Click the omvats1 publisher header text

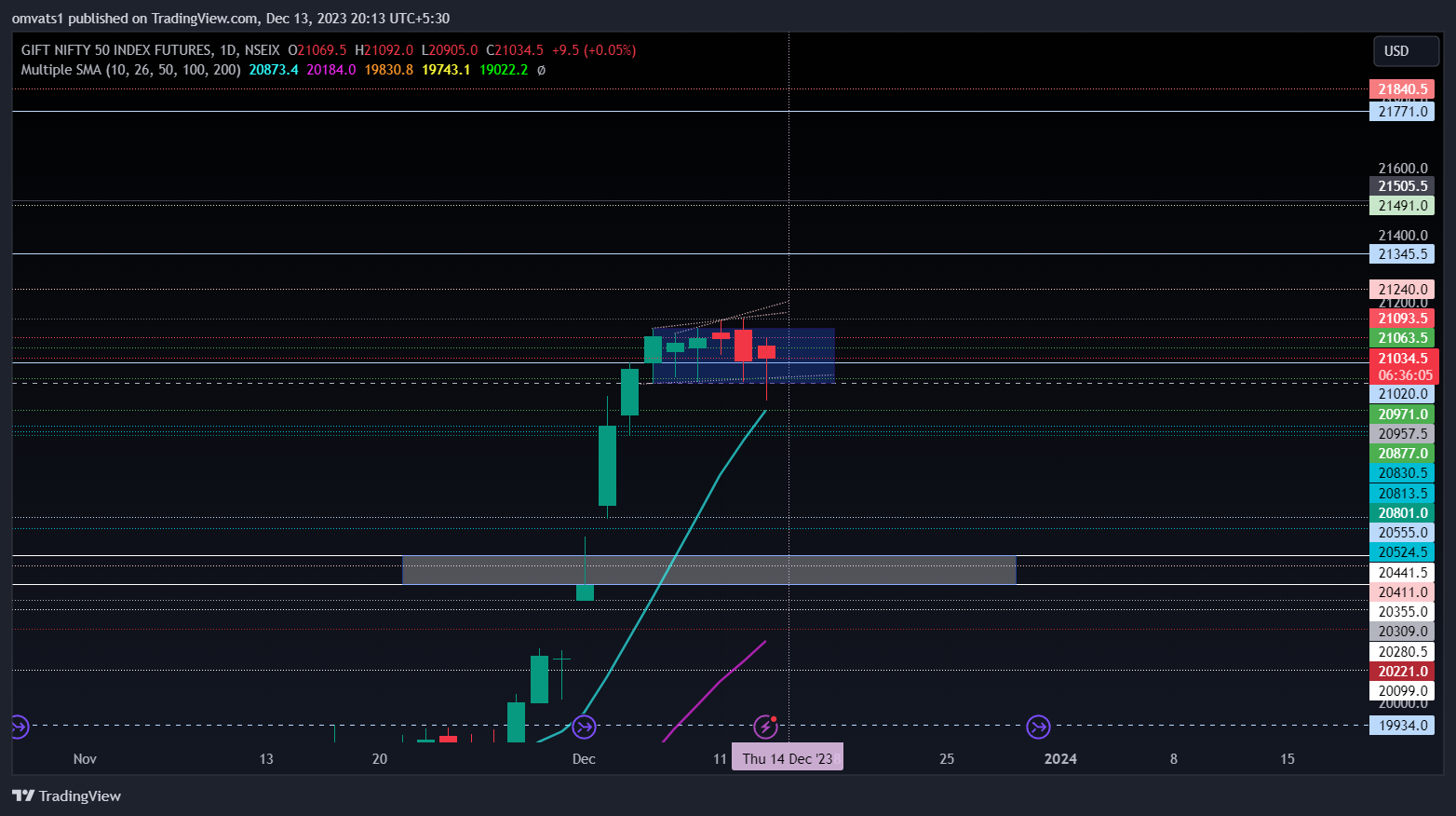pos(231,19)
